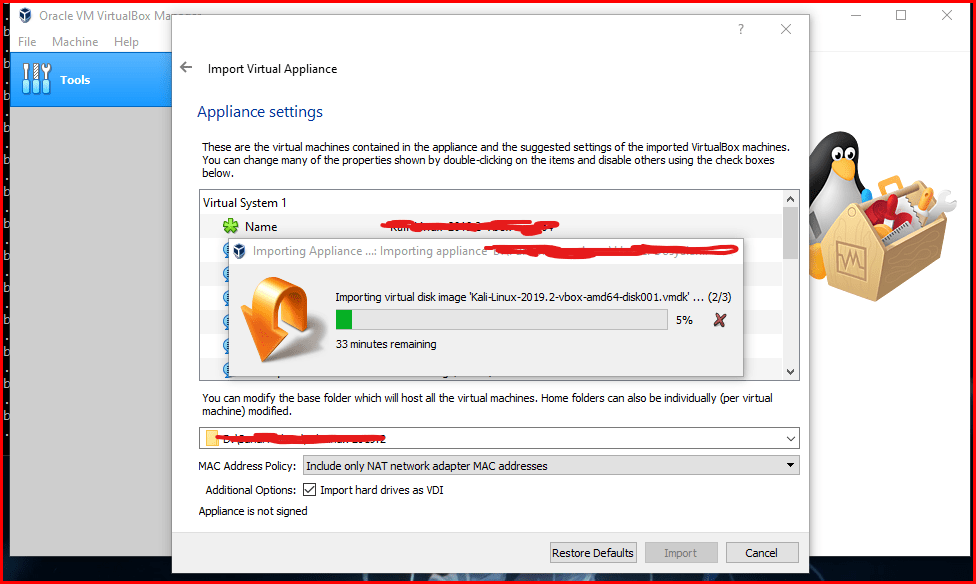This screenshot has height=584, width=976.
Task: Select Tools in the VirtualBox sidebar
Action: pos(91,80)
